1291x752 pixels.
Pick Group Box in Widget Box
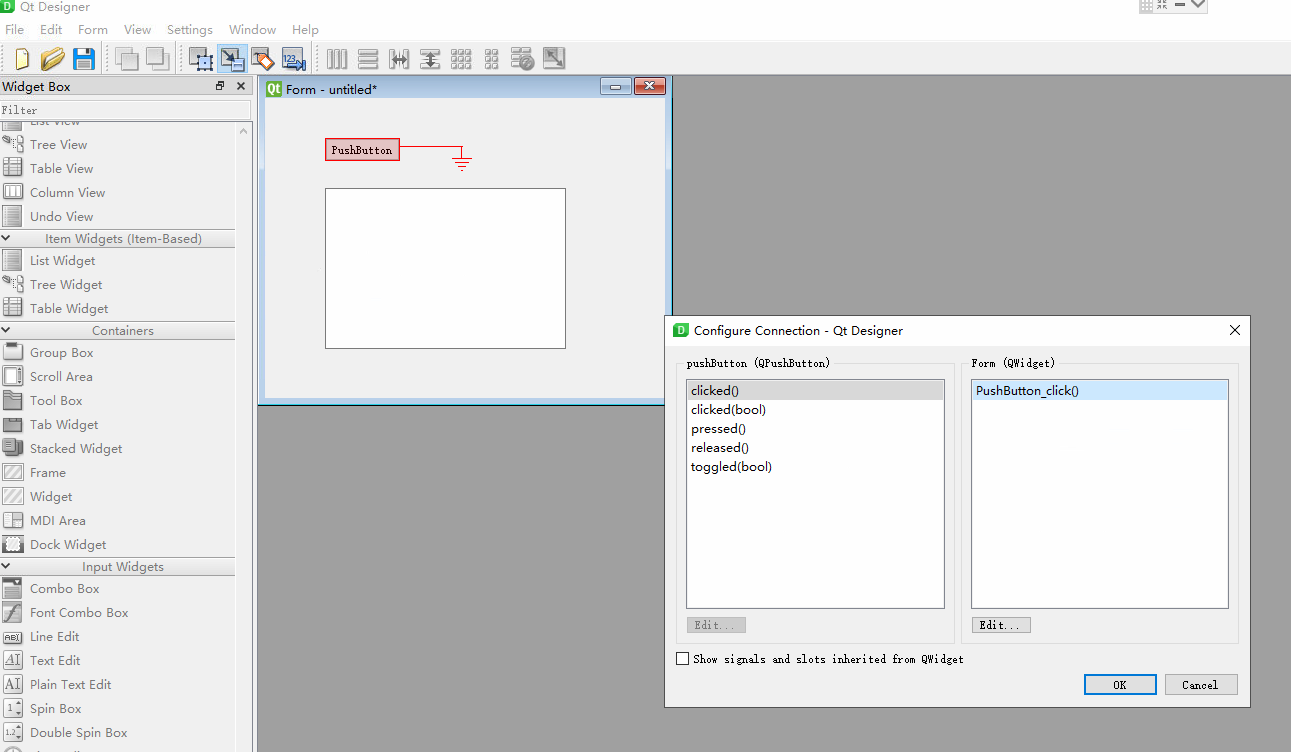pyautogui.click(x=61, y=353)
